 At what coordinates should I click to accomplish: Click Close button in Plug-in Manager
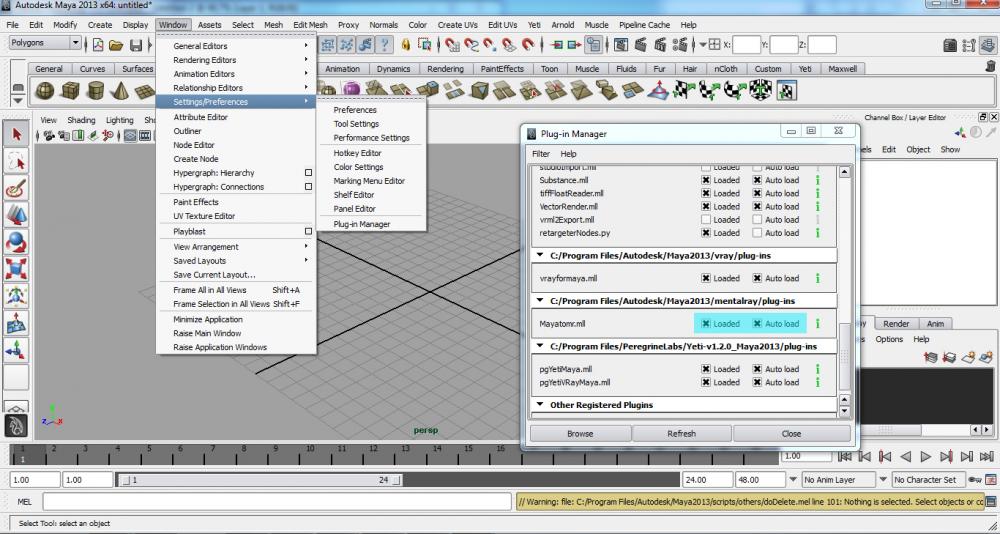click(791, 433)
